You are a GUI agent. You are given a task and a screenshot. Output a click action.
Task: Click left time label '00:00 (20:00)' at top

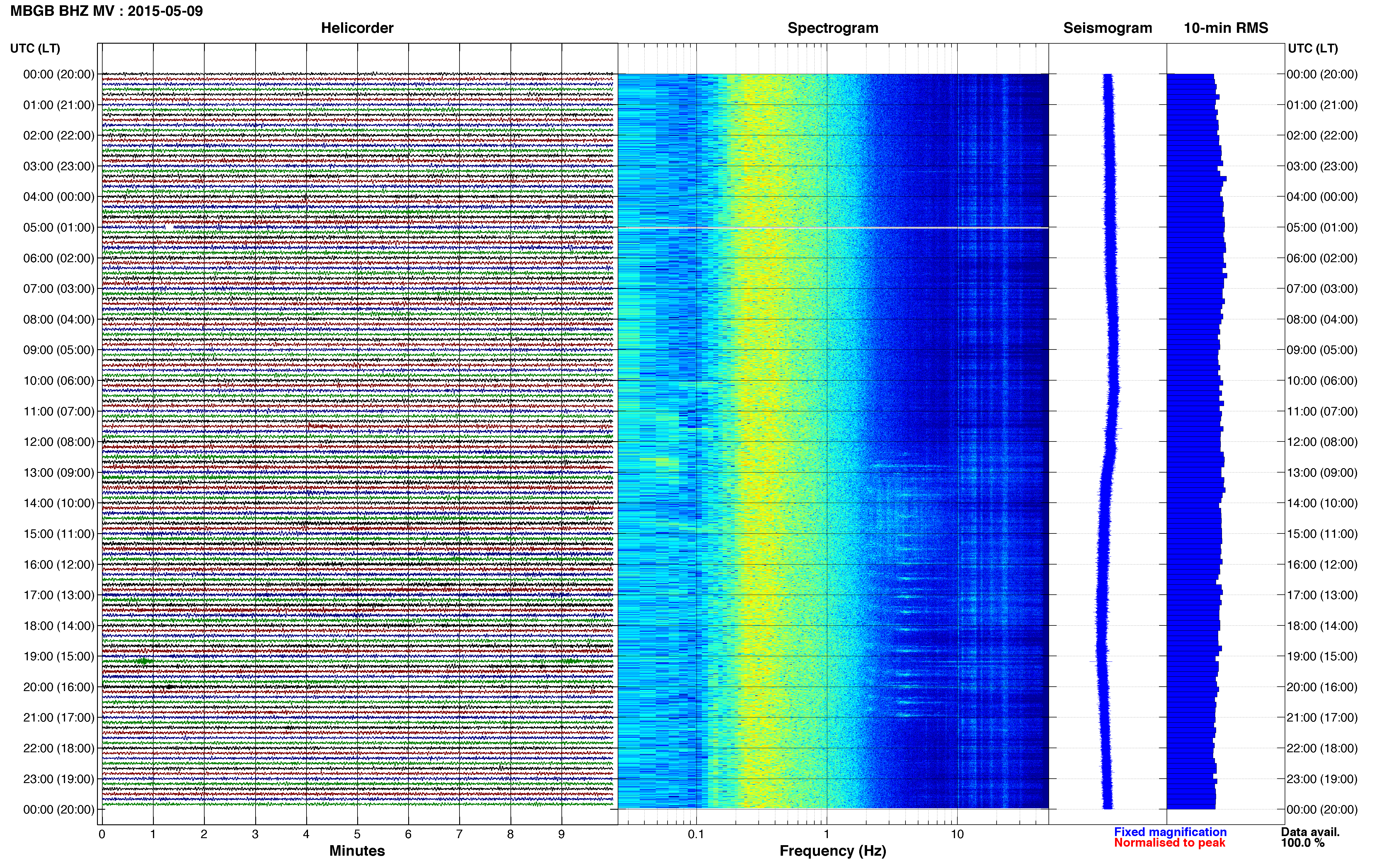coord(59,74)
